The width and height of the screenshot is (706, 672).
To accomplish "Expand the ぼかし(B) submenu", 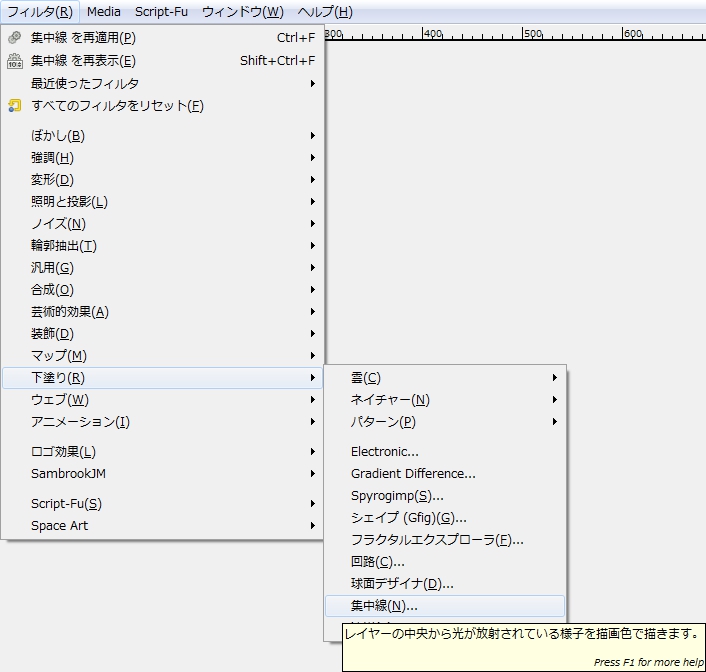I will (x=162, y=136).
